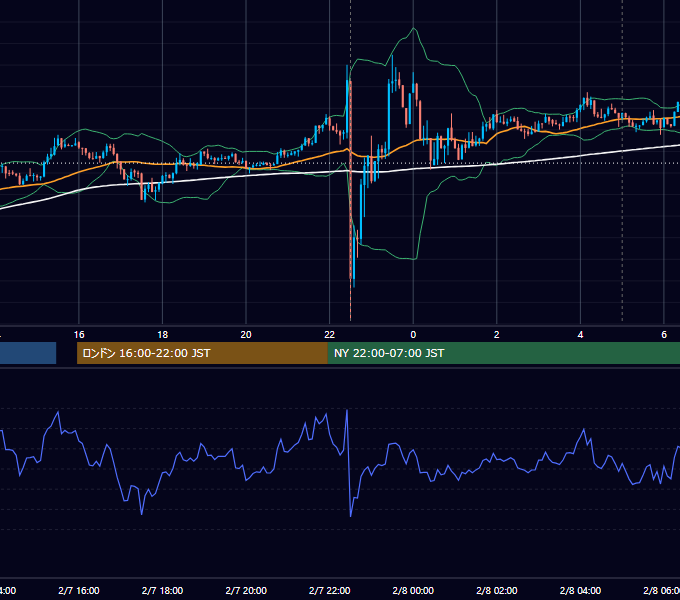This screenshot has width=680, height=600.
Task: Click the '22' hour label on candlestick chart axis
Action: click(330, 335)
